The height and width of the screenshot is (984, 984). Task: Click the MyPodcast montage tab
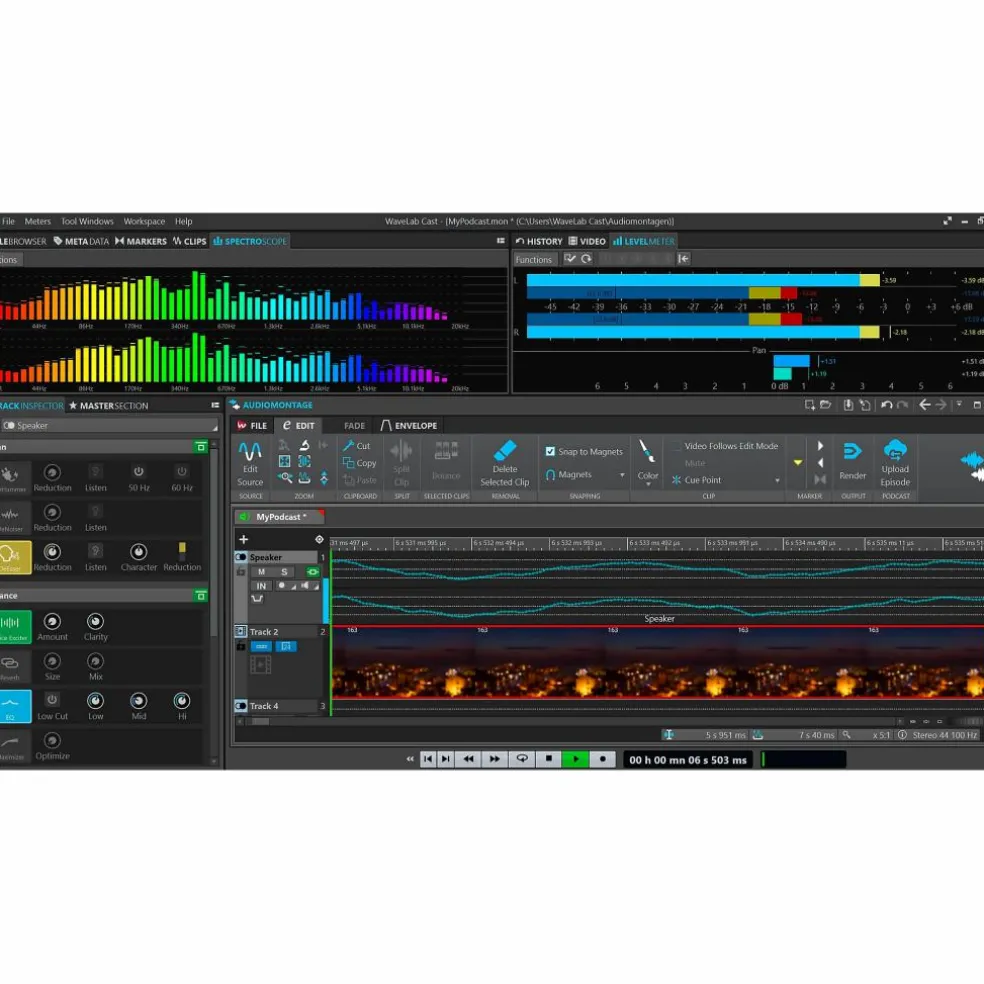tap(280, 517)
